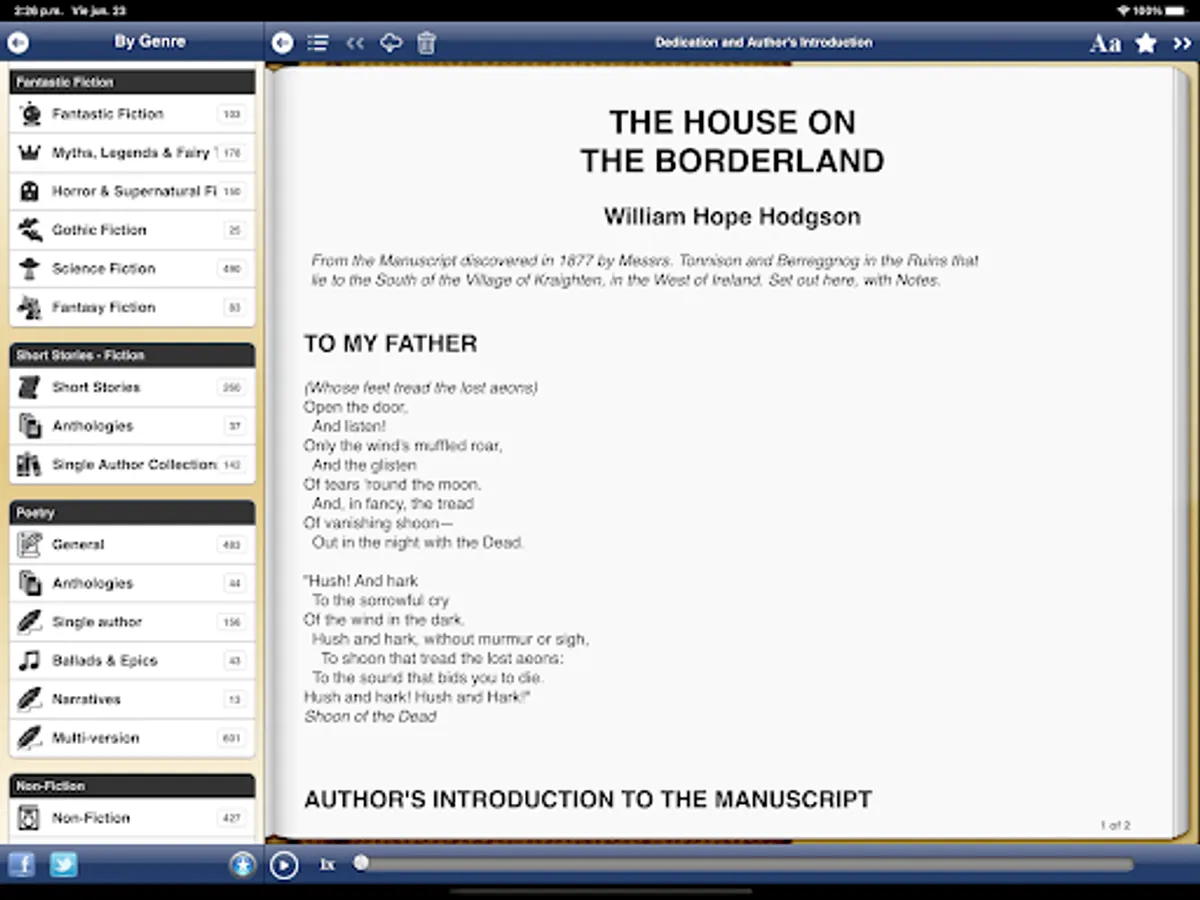Seek along the audio progress slider
Image resolution: width=1200 pixels, height=900 pixels.
(746, 864)
